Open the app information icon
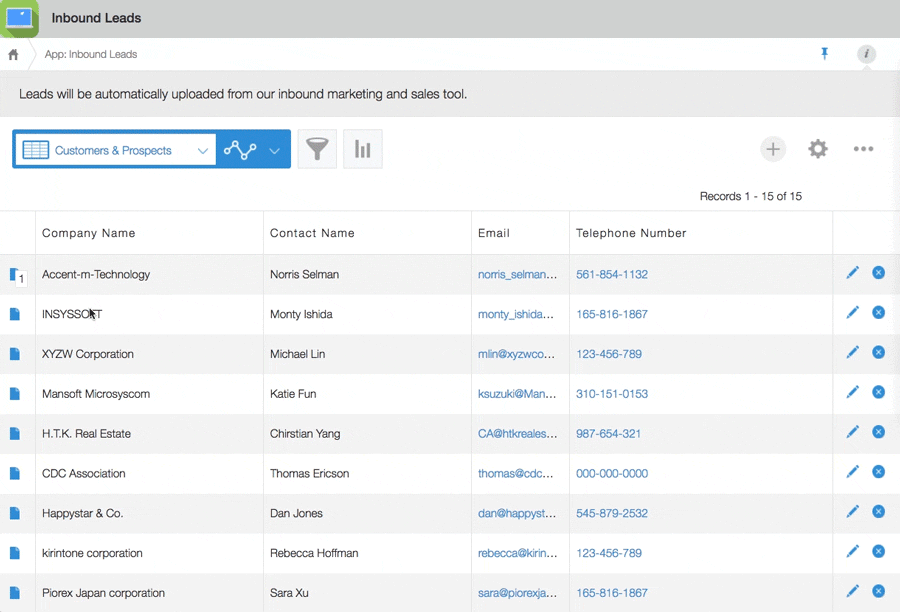This screenshot has height=612, width=900. (x=866, y=54)
